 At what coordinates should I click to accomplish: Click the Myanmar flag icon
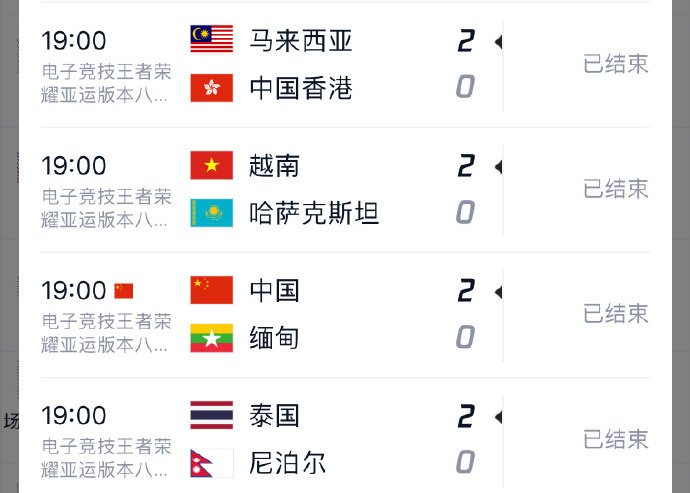211,338
